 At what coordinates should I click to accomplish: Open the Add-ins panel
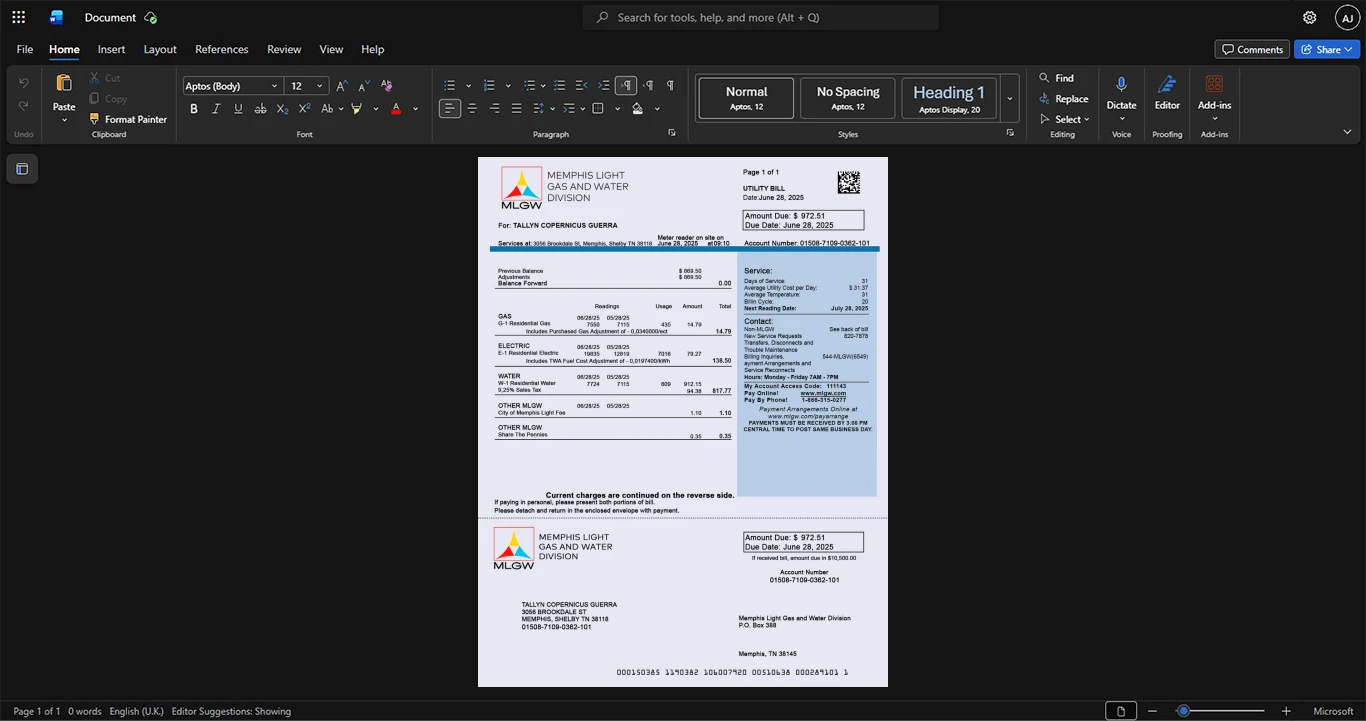click(x=1214, y=98)
